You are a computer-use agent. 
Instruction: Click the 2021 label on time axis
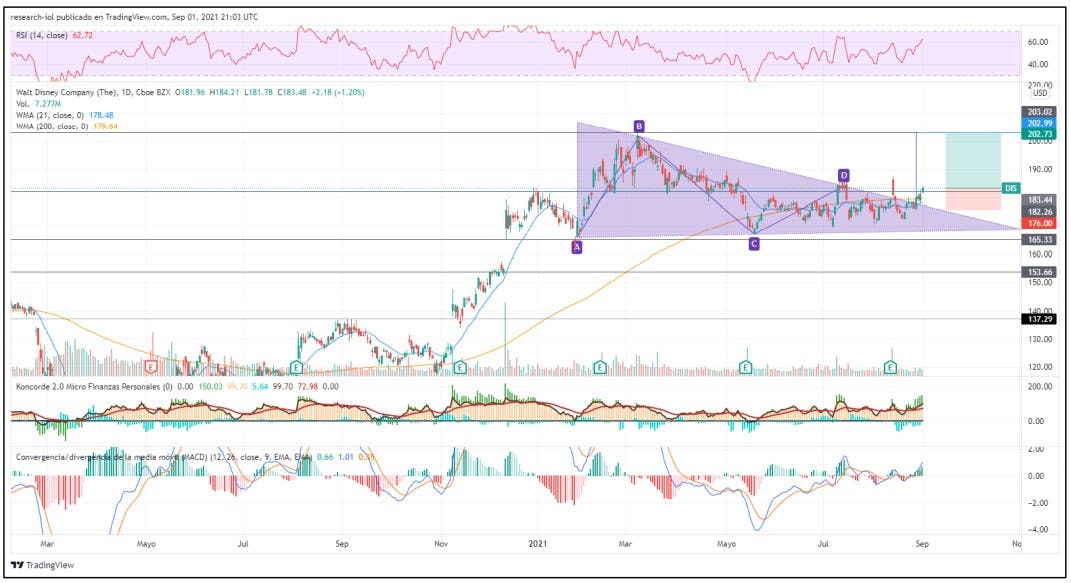click(538, 544)
